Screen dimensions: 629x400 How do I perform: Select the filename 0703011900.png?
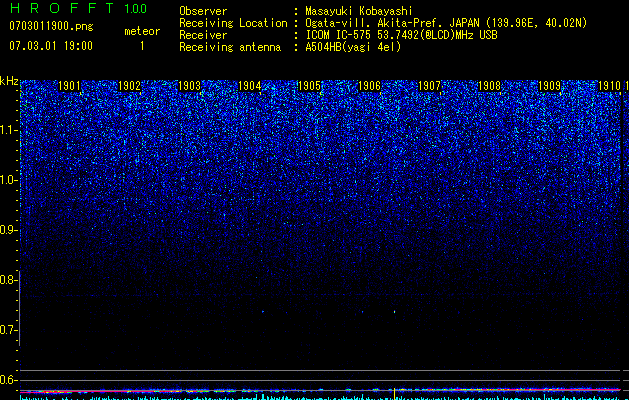pyautogui.click(x=51, y=27)
